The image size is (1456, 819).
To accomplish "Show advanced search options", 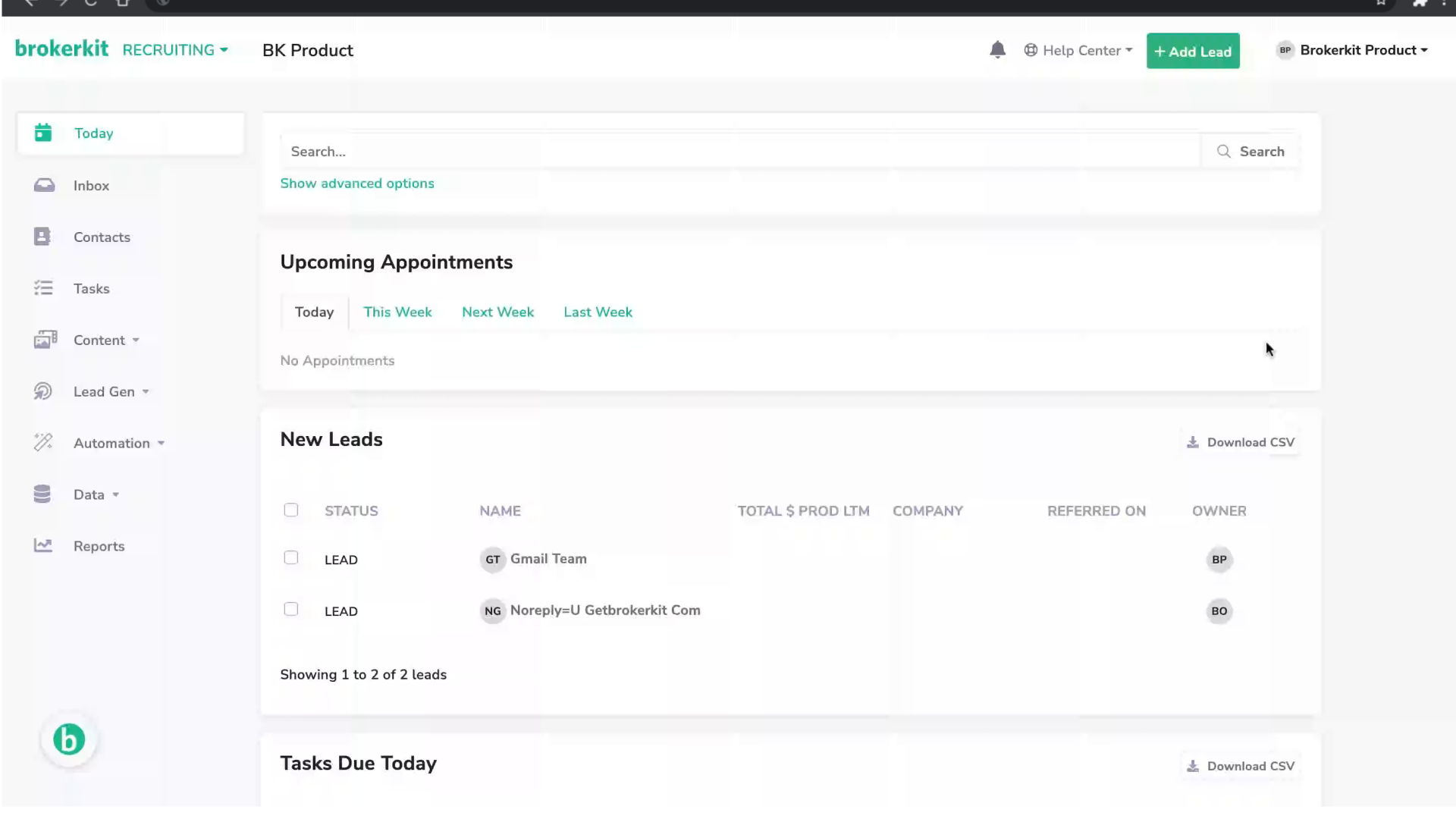I will (357, 184).
